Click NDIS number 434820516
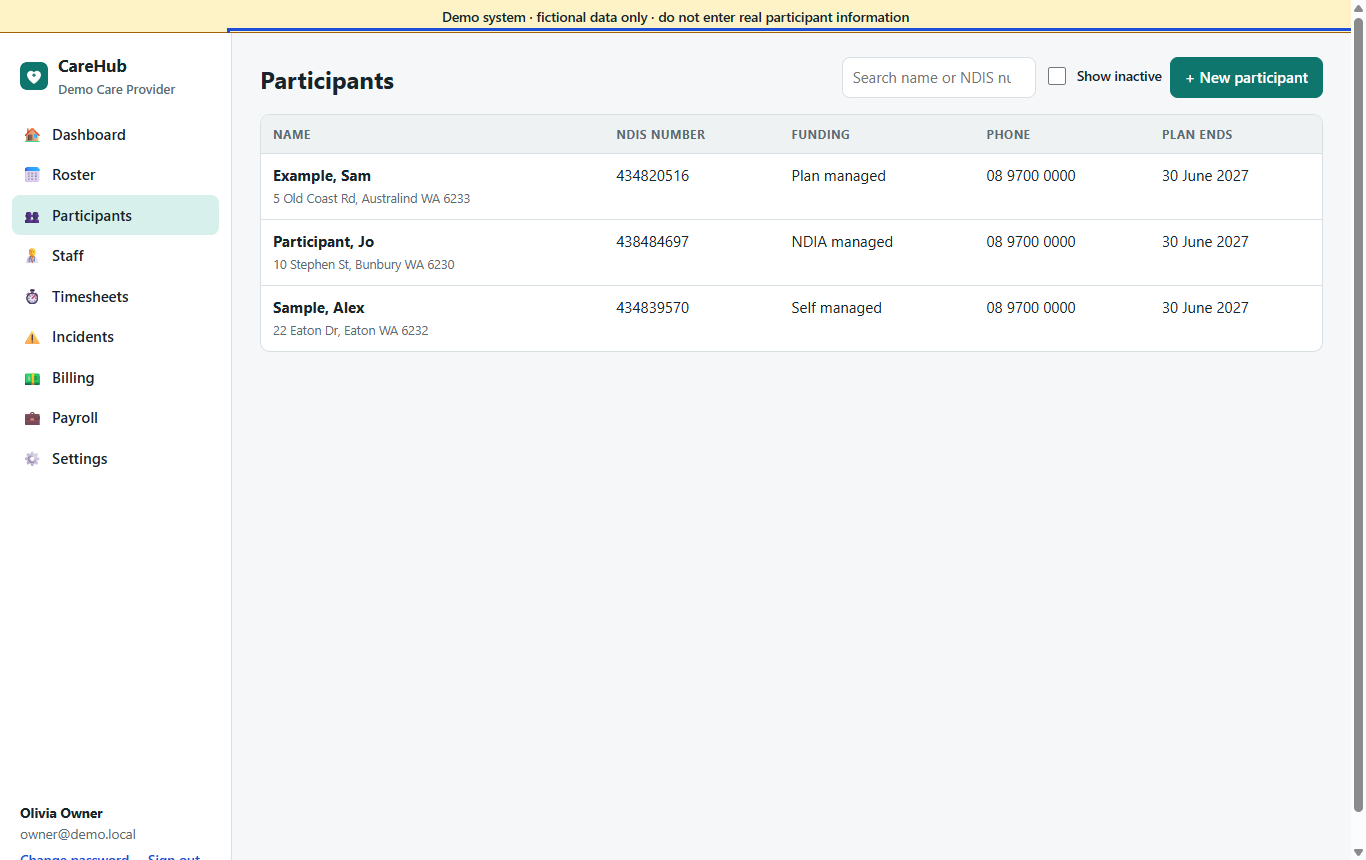Image resolution: width=1366 pixels, height=860 pixels. point(652,176)
